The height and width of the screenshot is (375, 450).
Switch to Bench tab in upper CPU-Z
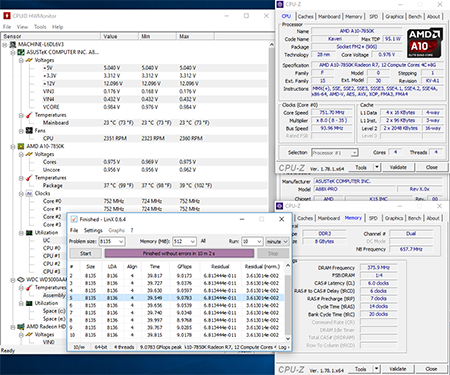coord(415,16)
